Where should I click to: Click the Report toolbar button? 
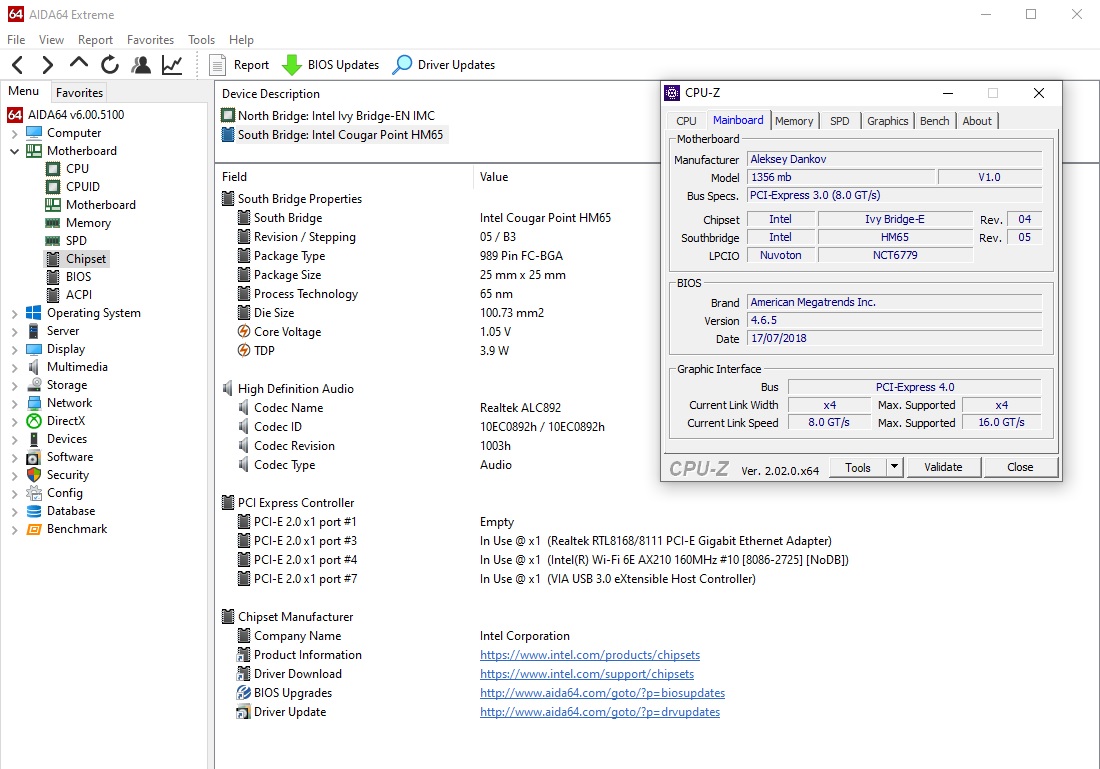(239, 65)
